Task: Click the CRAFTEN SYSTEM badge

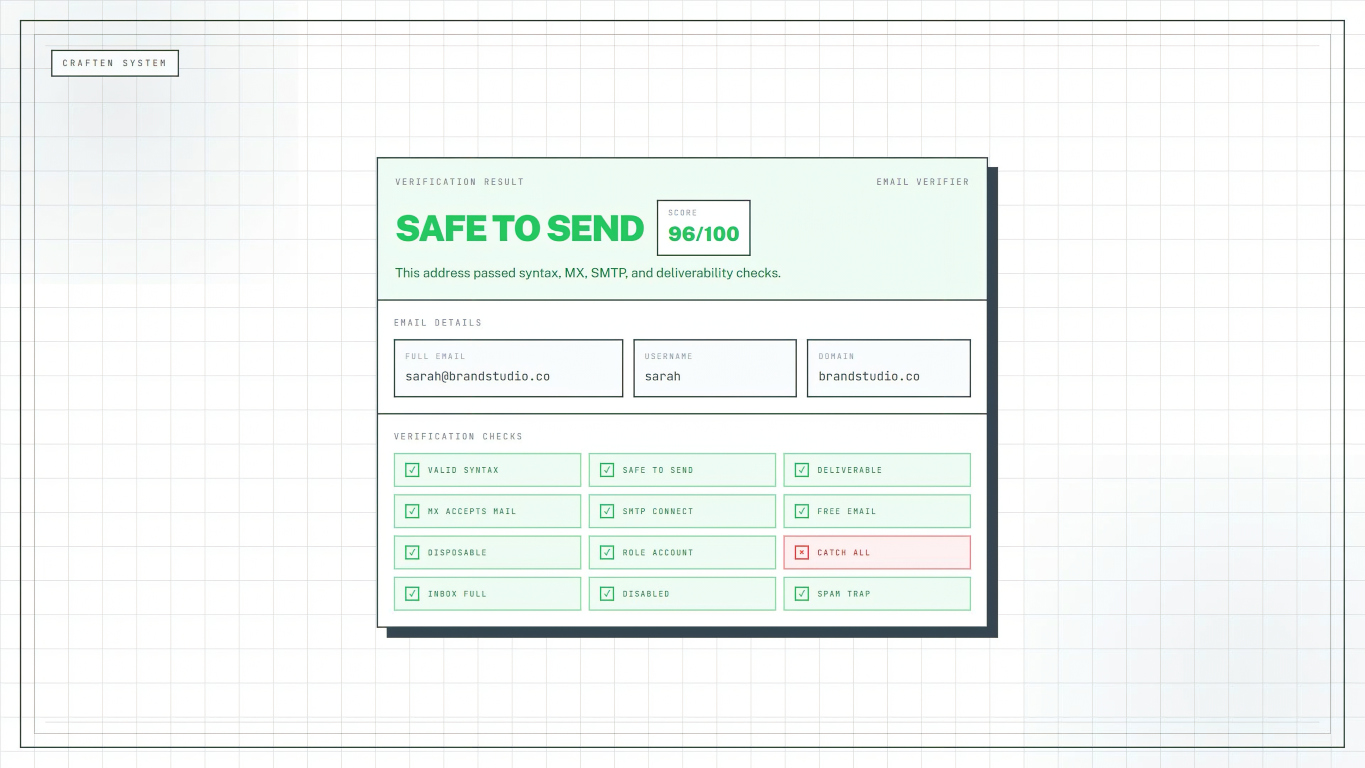Action: pos(114,62)
